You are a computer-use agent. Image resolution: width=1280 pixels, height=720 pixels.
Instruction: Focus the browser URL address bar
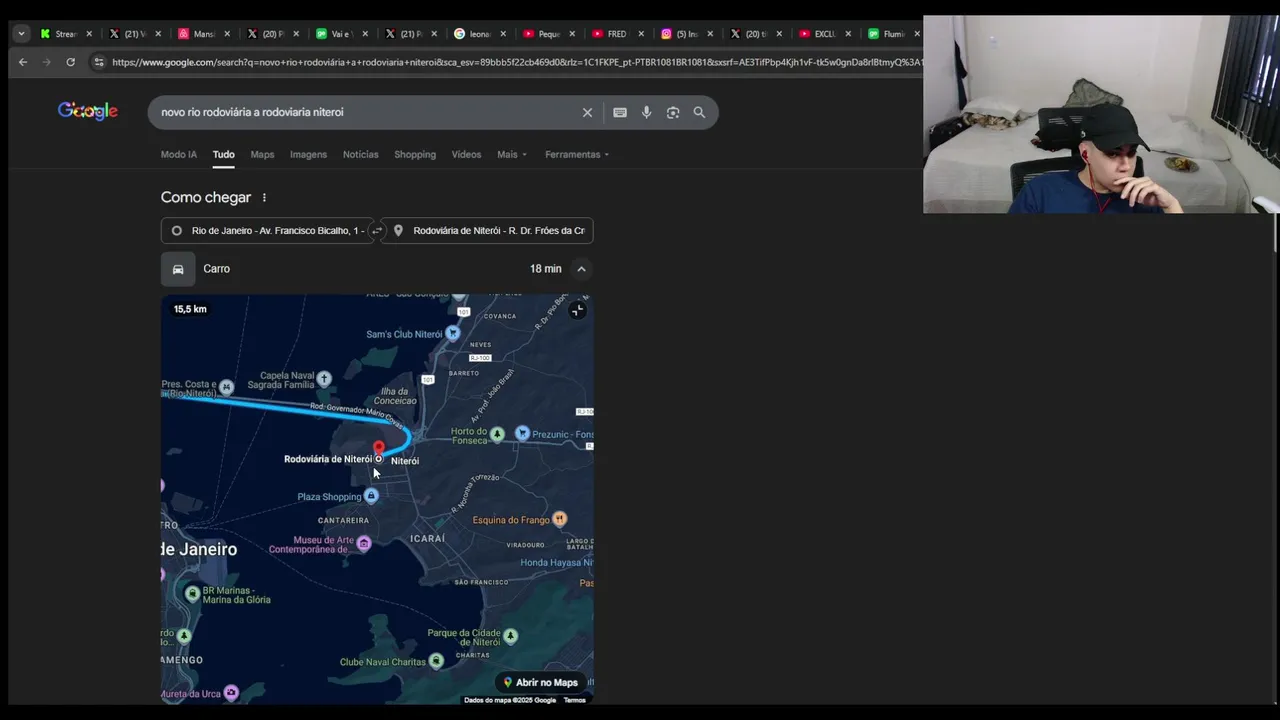click(x=515, y=62)
